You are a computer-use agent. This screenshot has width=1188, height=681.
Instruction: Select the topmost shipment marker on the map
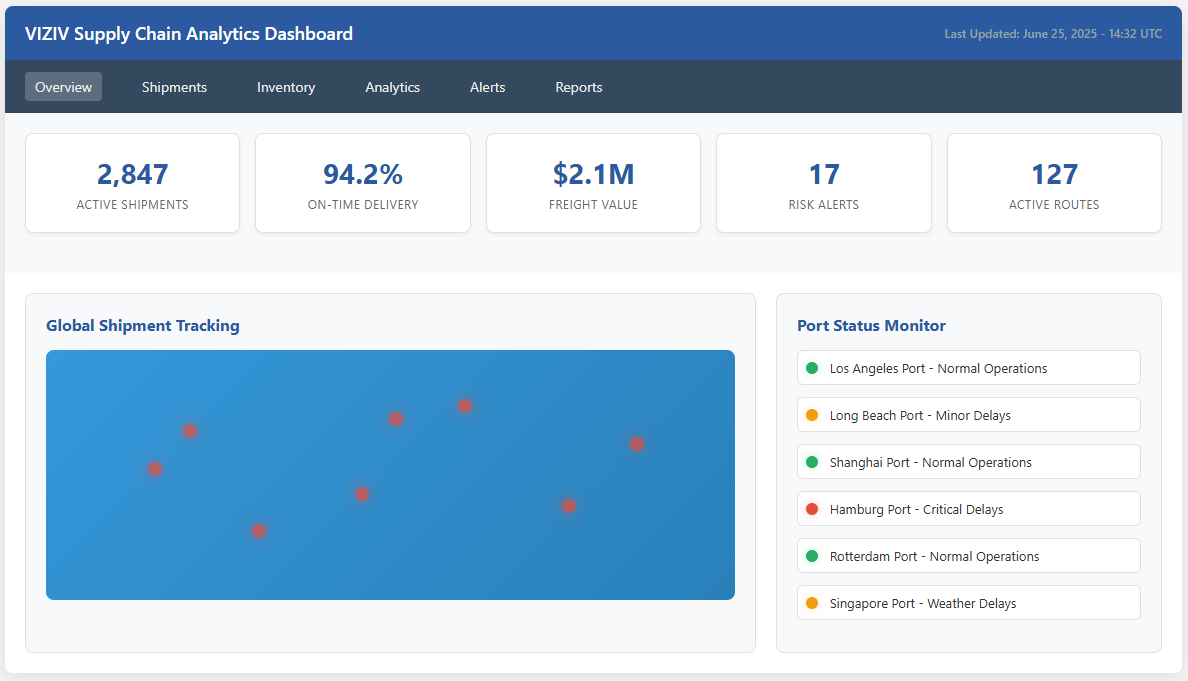click(465, 406)
